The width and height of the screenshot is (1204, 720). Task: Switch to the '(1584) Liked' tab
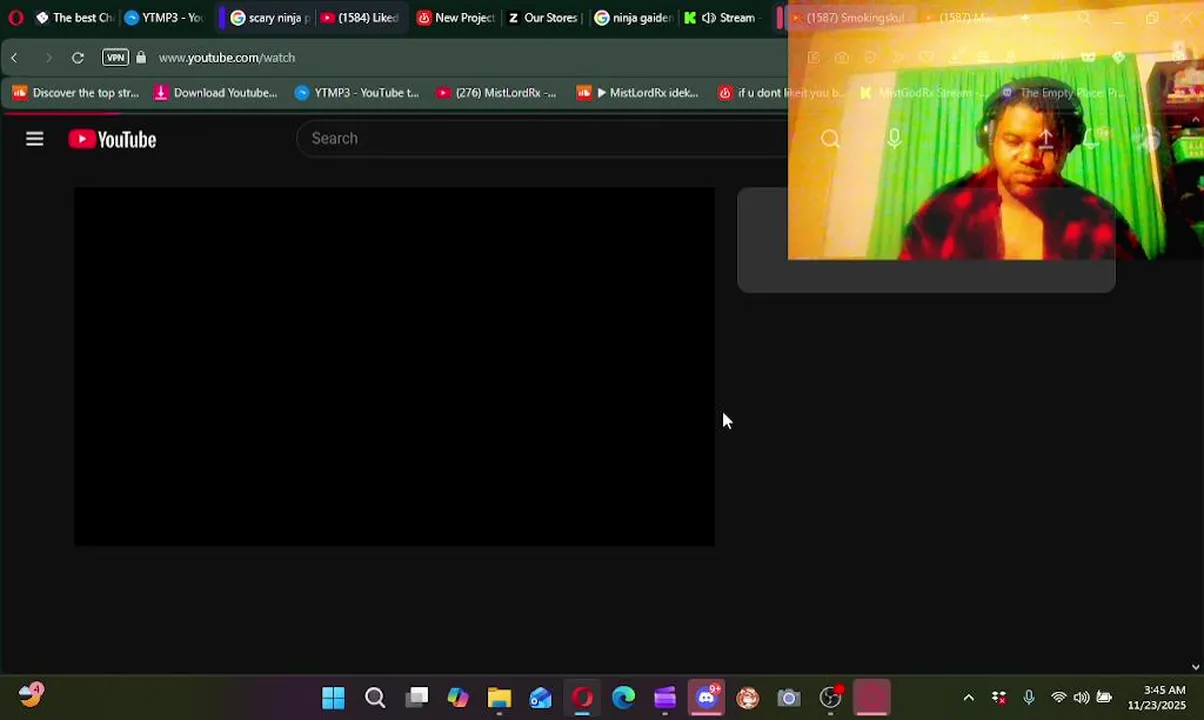[359, 18]
